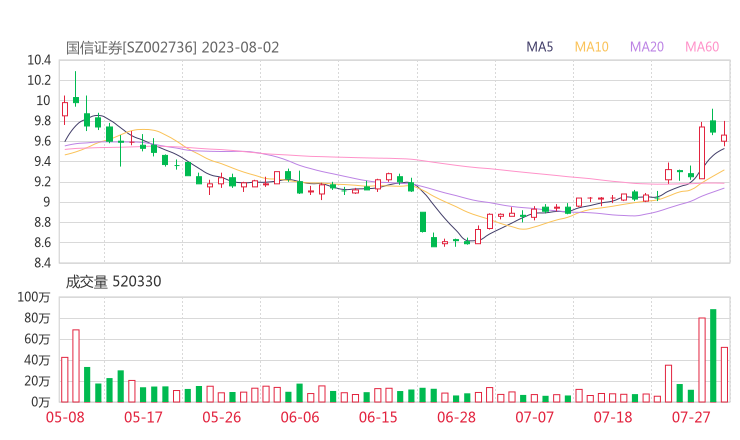Viewport: 740px width, 440px height.
Task: Click the 成交量 520330 volume label
Action: [113, 282]
